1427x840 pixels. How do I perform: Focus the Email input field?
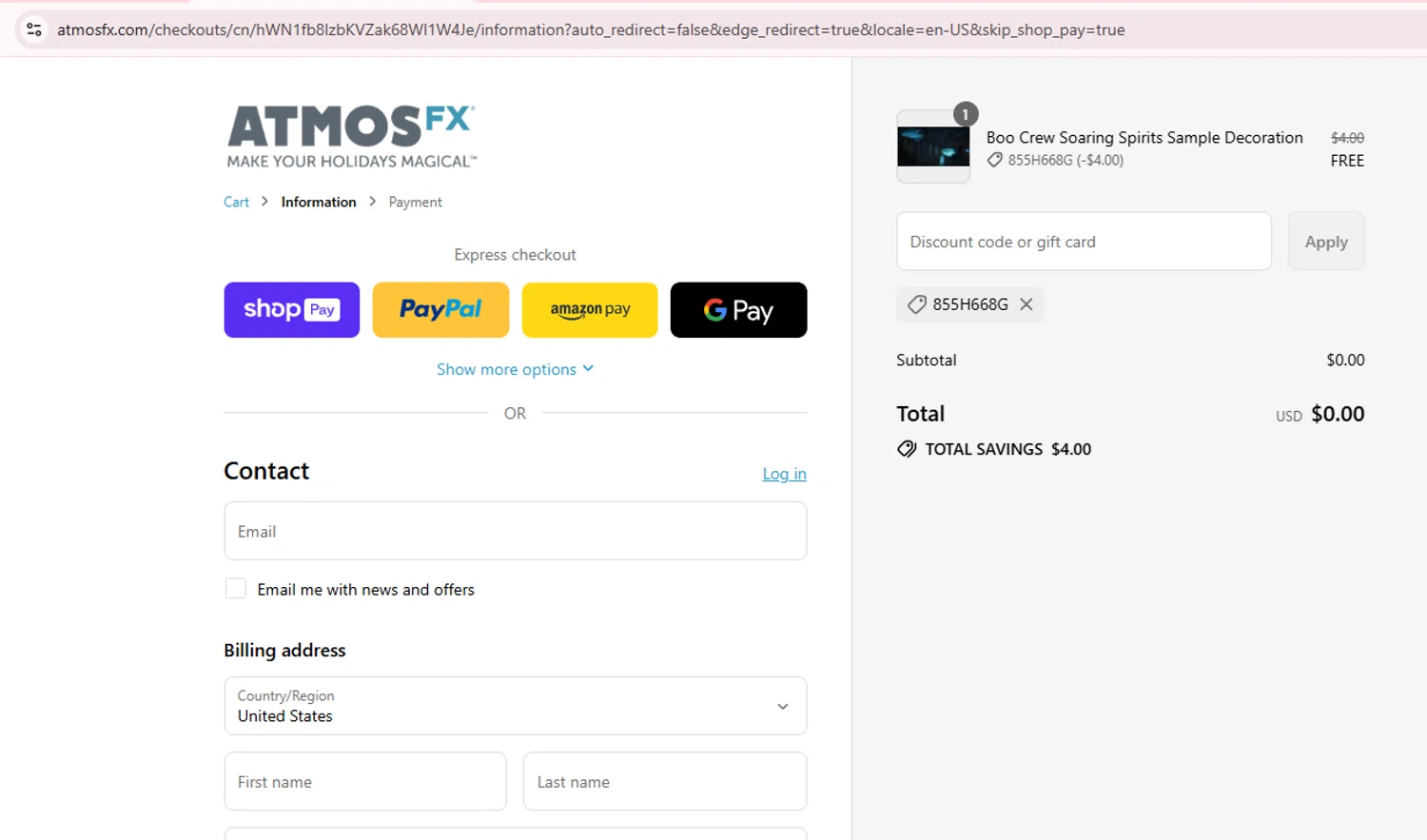pos(516,531)
